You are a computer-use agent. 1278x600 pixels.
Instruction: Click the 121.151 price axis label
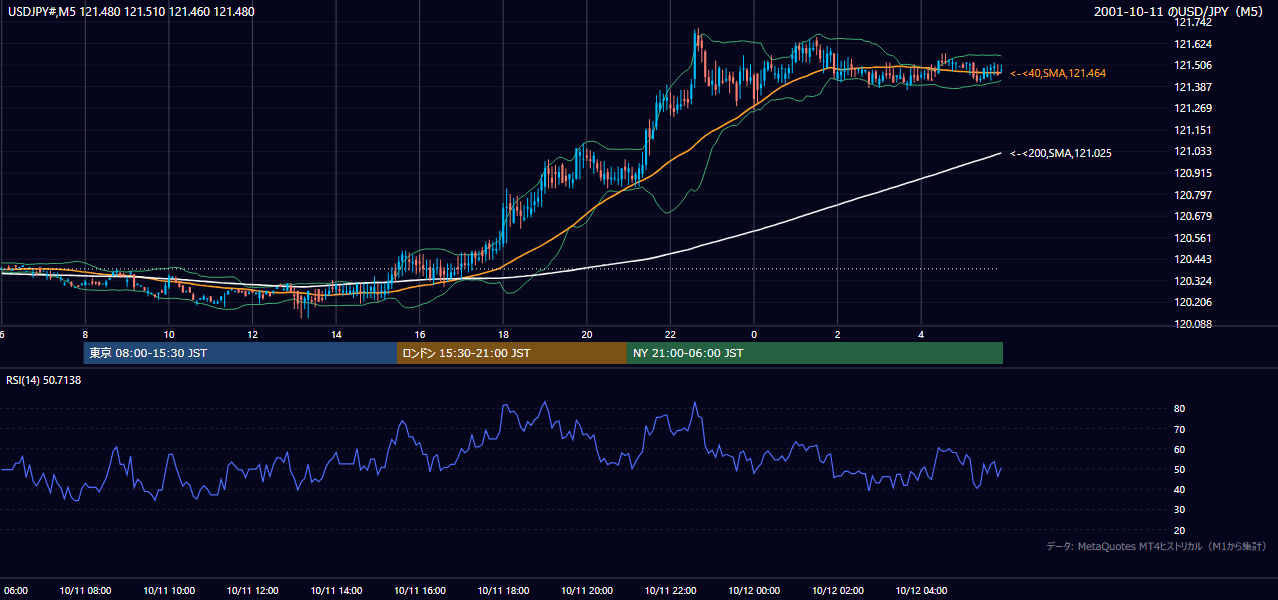pyautogui.click(x=1192, y=130)
